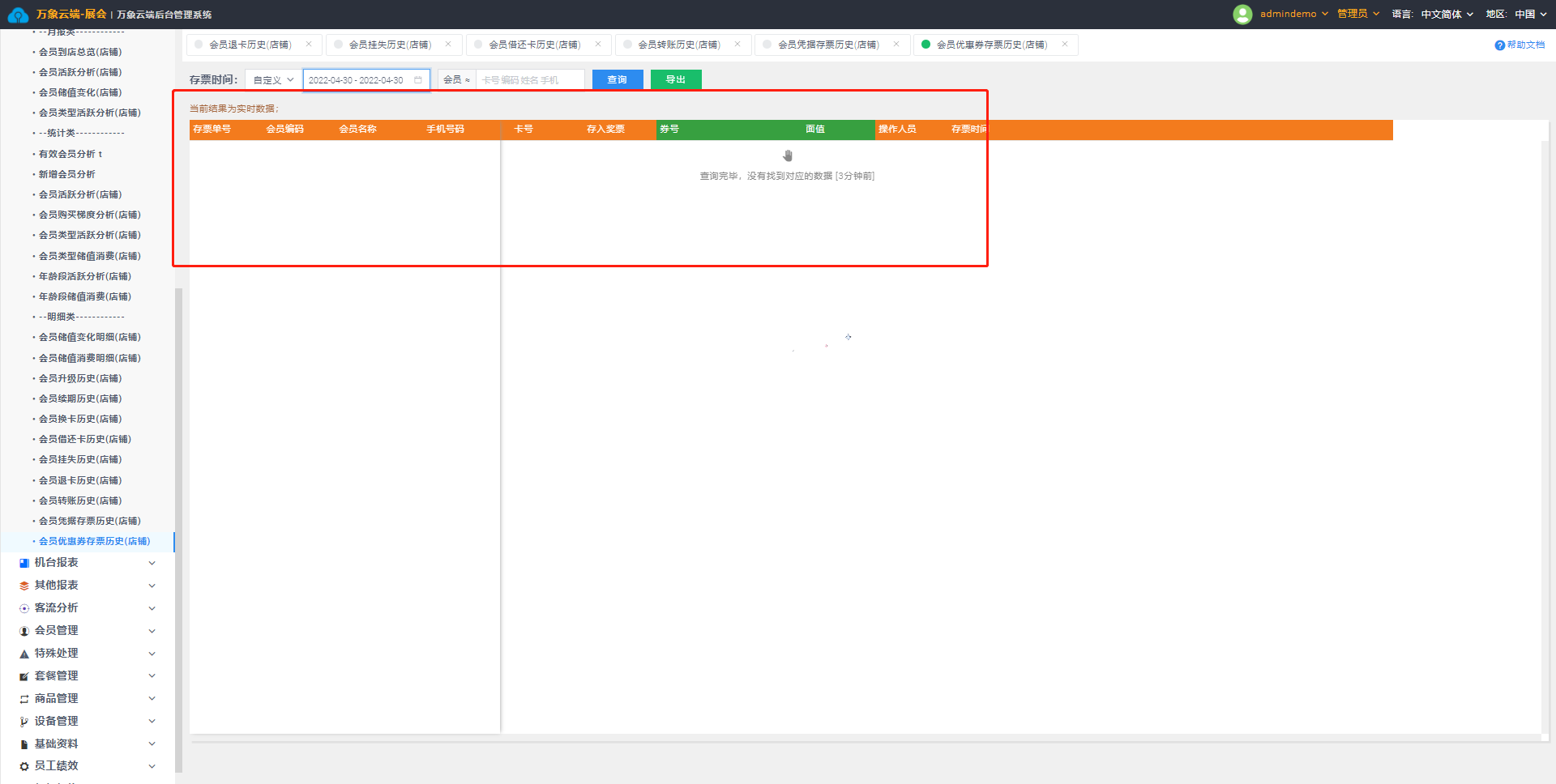The width and height of the screenshot is (1556, 784).
Task: Open the 管理员 role dropdown
Action: click(x=1358, y=14)
